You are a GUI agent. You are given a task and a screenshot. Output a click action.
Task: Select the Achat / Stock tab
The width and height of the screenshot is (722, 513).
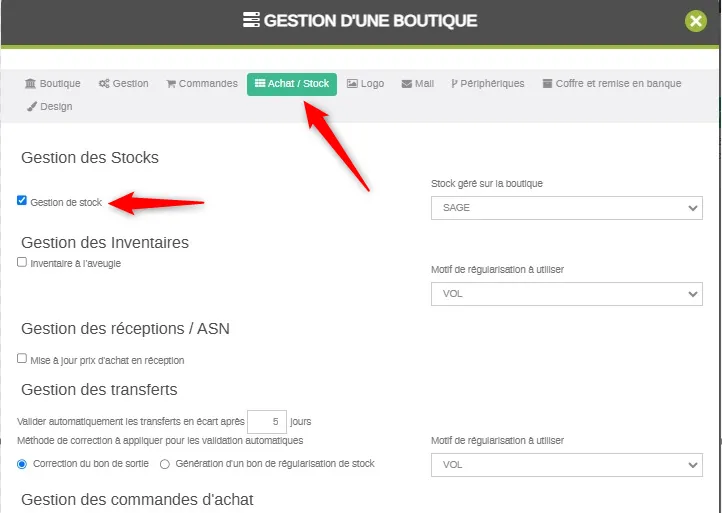pyautogui.click(x=292, y=84)
